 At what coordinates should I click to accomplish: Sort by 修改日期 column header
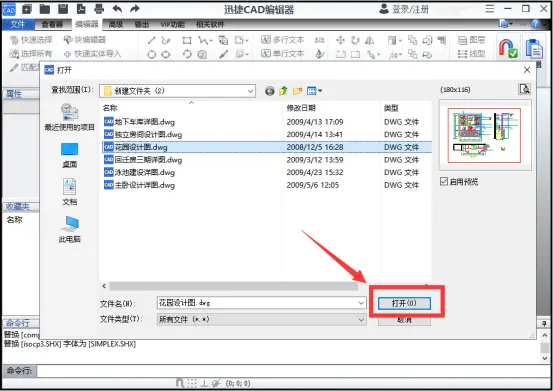pos(301,108)
